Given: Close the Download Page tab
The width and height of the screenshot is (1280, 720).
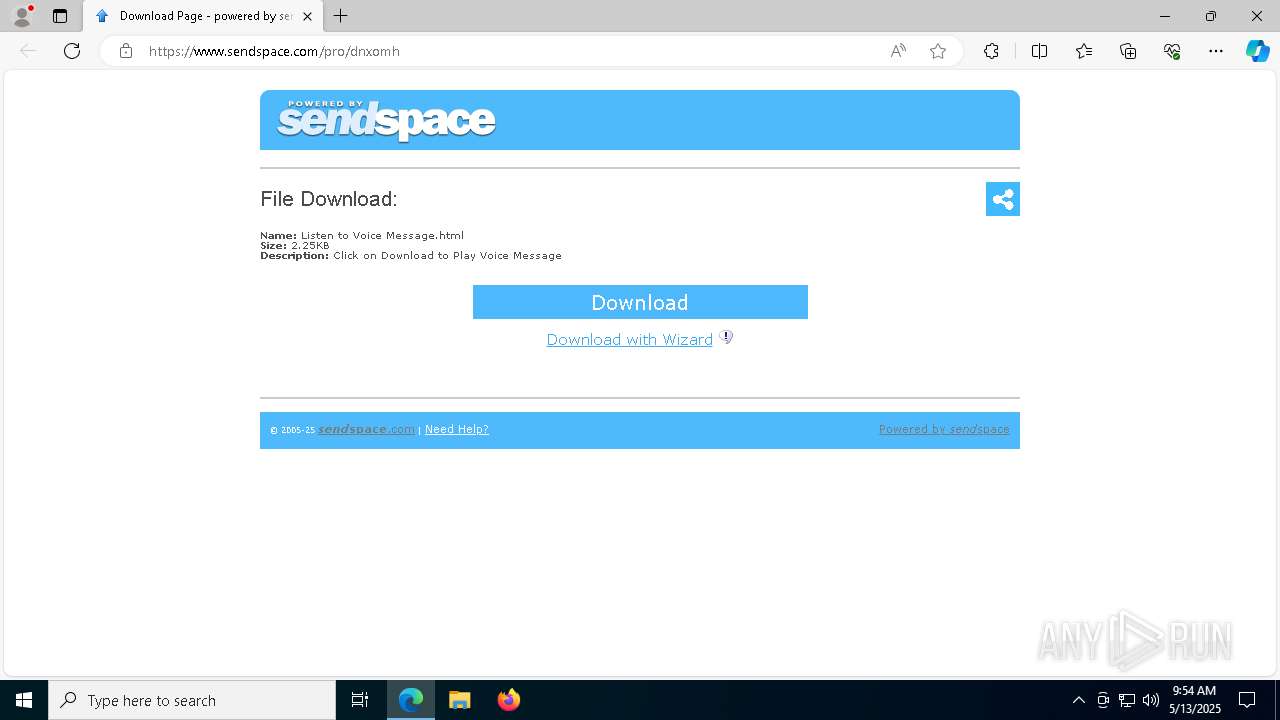Looking at the screenshot, I should click(307, 16).
